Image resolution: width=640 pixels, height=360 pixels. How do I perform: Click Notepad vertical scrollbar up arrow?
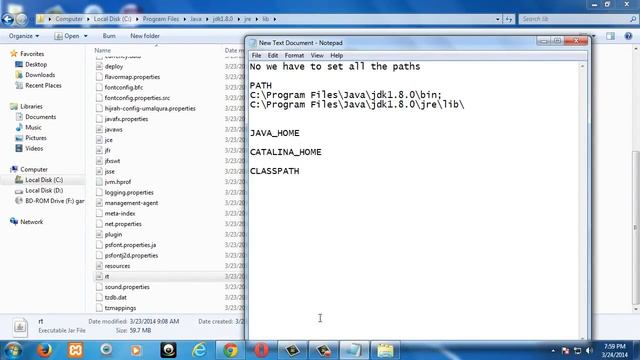582,66
